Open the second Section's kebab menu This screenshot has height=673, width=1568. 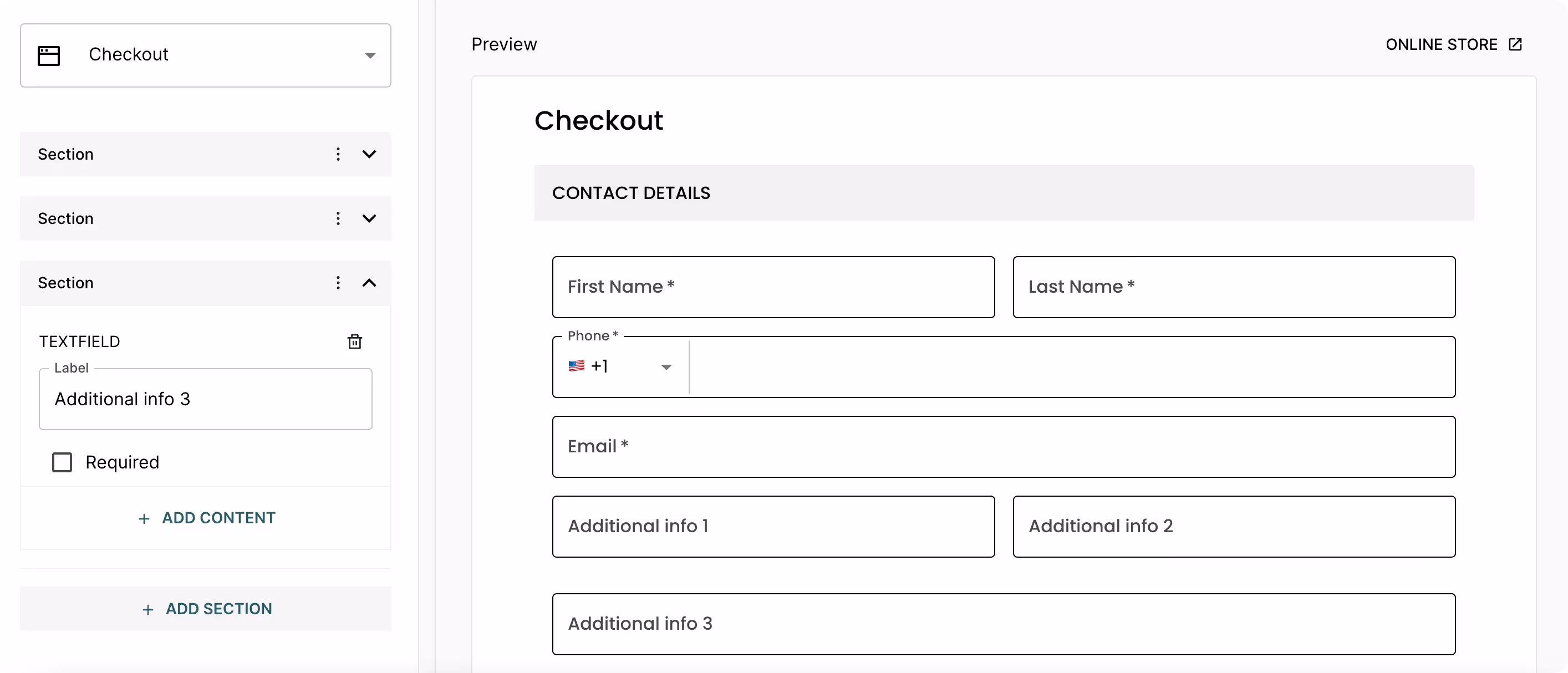click(x=338, y=218)
